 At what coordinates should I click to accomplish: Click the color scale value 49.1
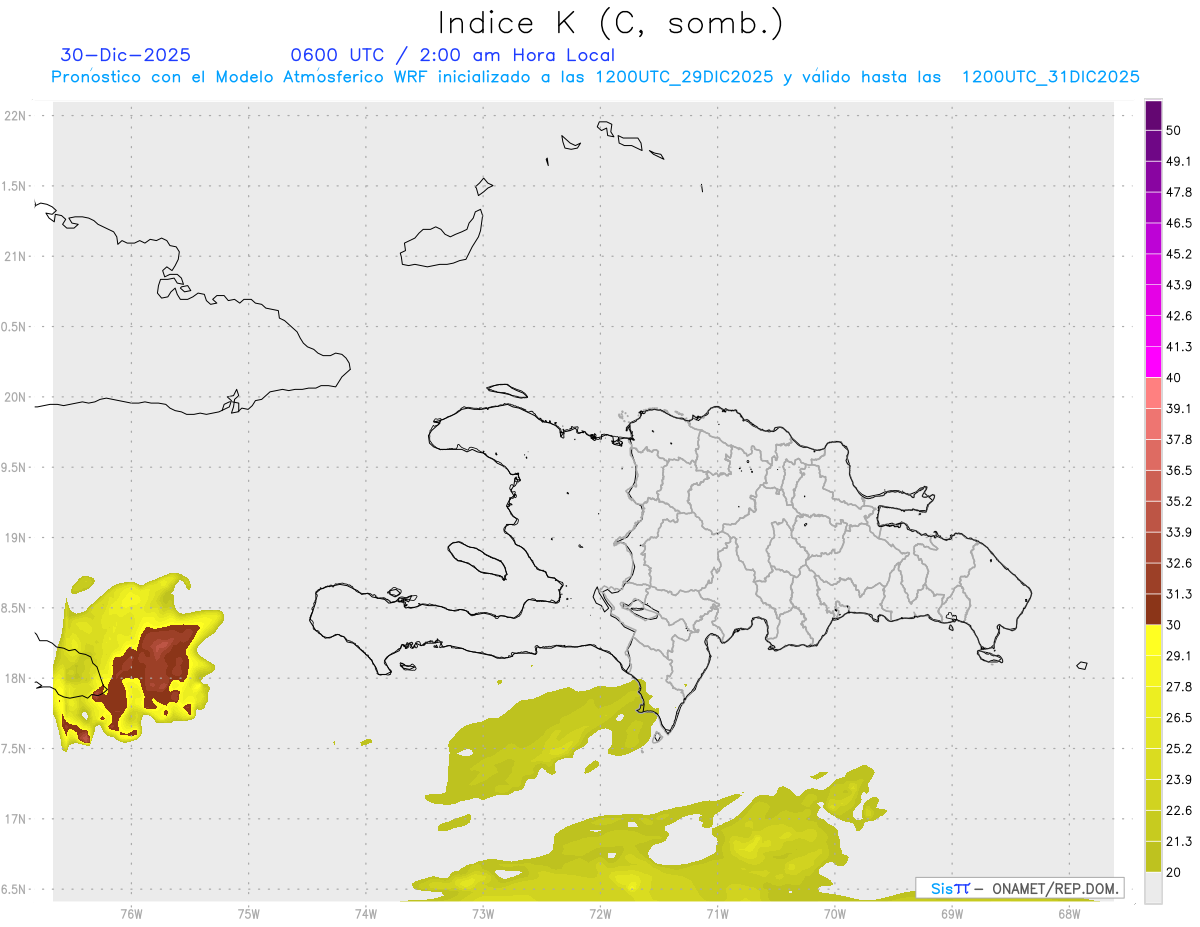point(1179,161)
